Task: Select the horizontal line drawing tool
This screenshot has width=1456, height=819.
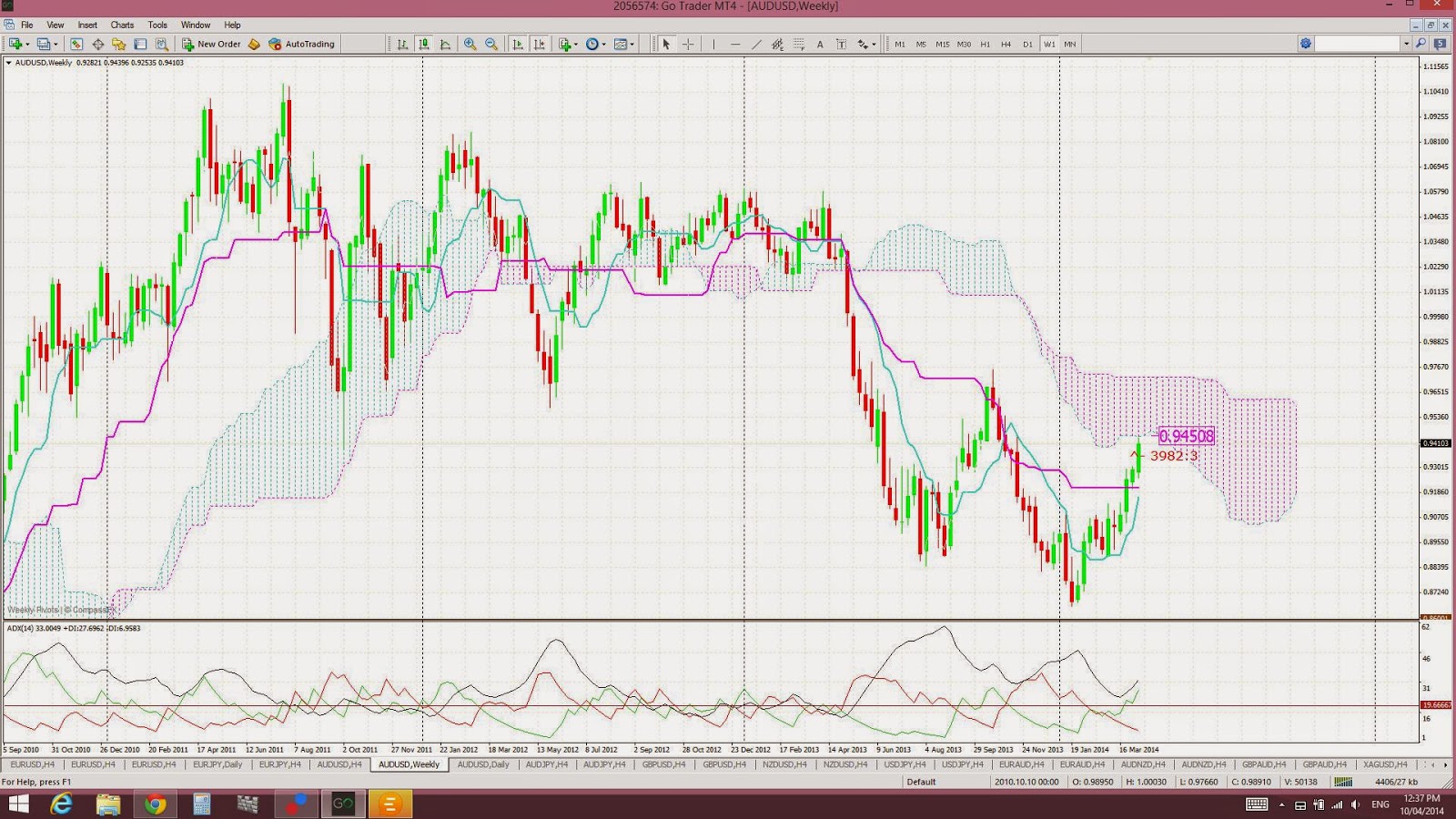Action: point(733,44)
